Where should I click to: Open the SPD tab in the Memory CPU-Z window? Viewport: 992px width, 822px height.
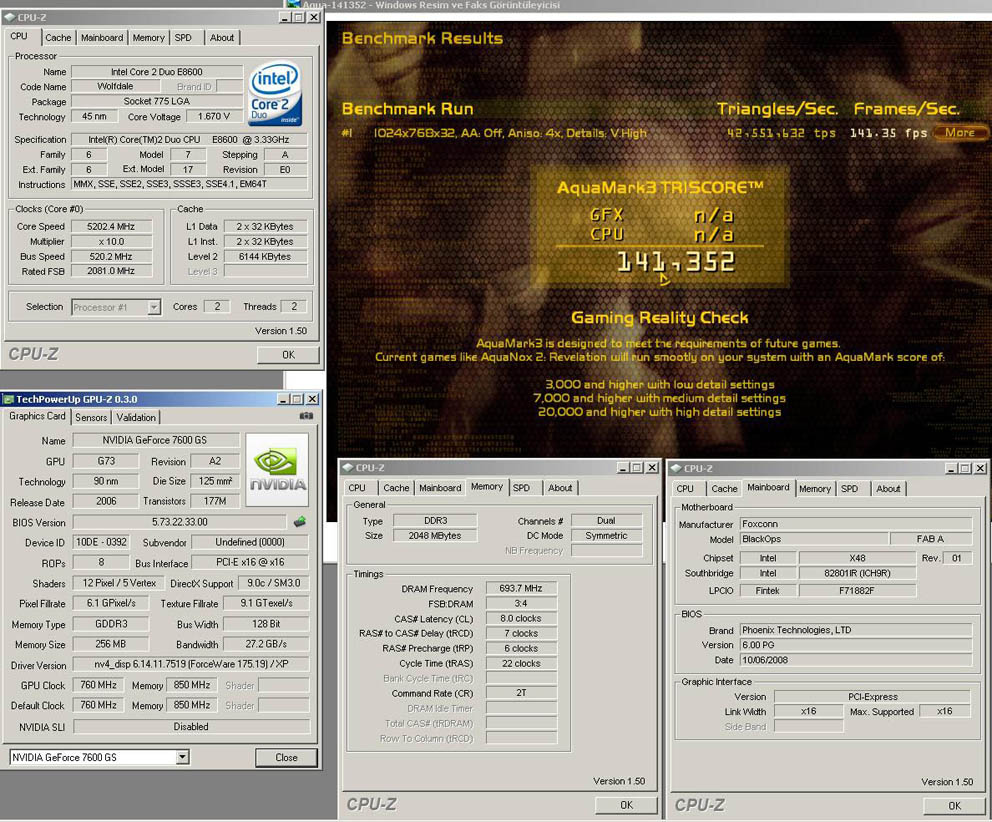[522, 488]
